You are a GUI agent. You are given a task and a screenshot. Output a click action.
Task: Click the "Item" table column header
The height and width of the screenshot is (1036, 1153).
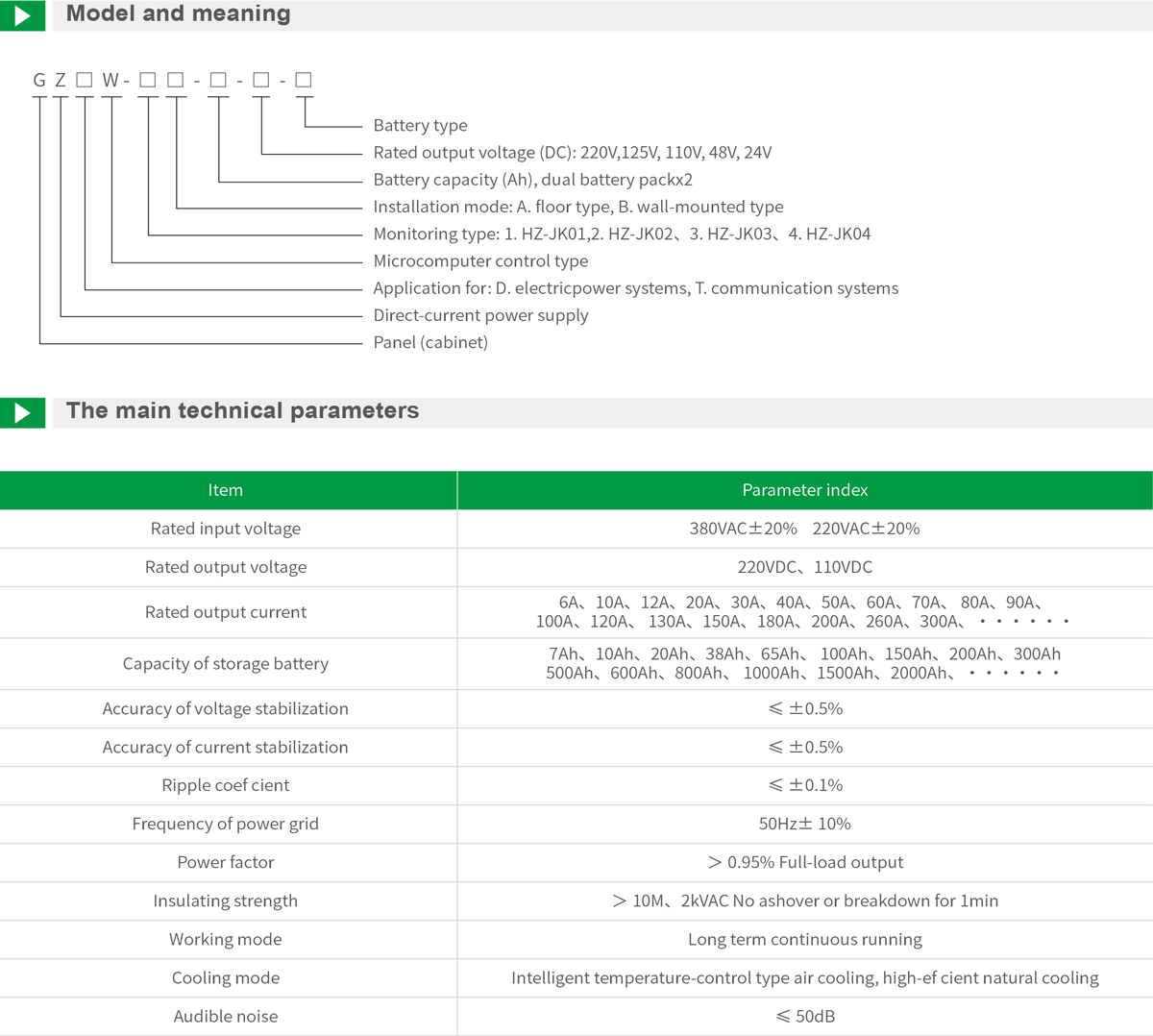click(x=226, y=490)
